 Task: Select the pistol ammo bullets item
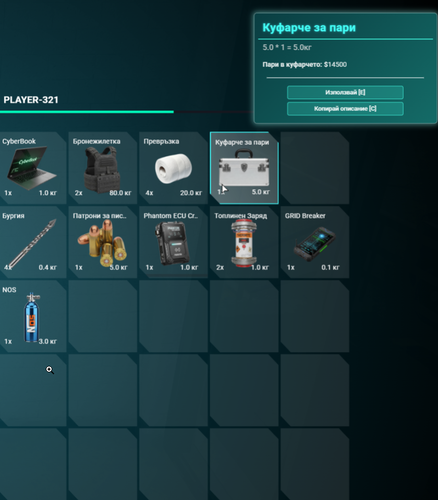click(103, 242)
